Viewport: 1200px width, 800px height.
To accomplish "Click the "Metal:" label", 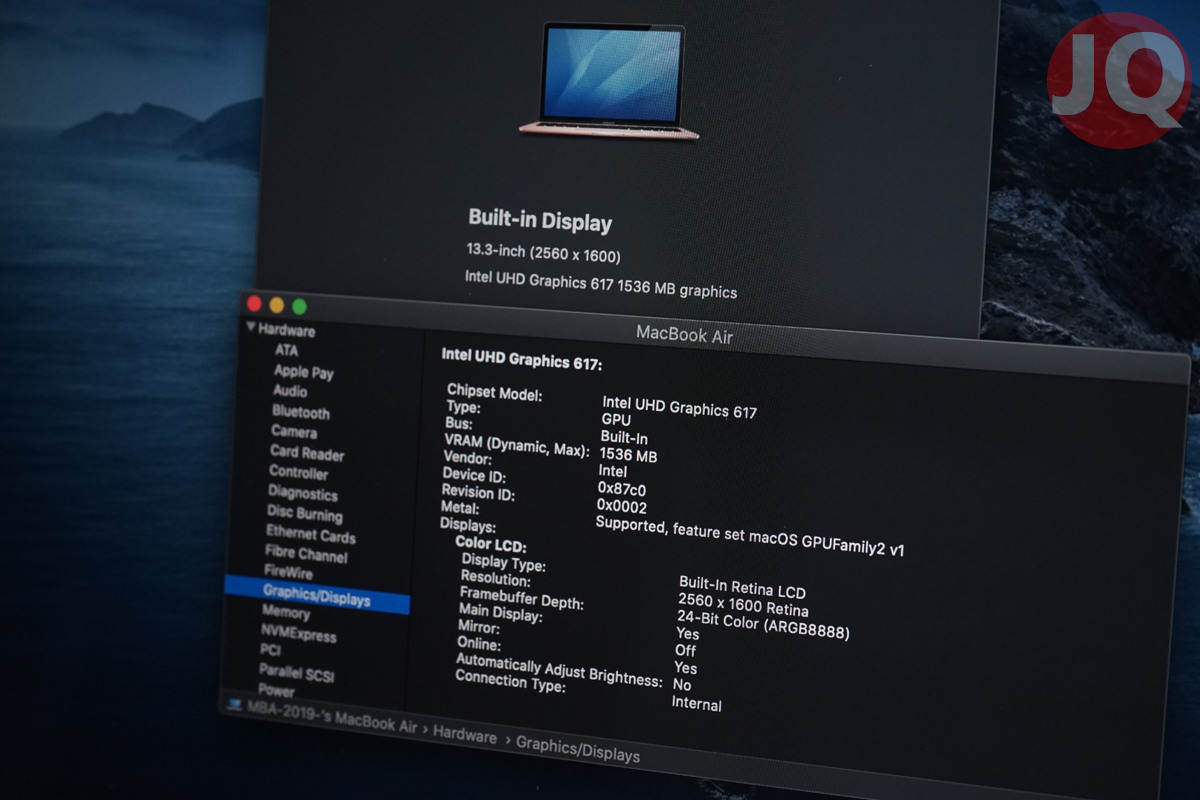I will click(460, 507).
